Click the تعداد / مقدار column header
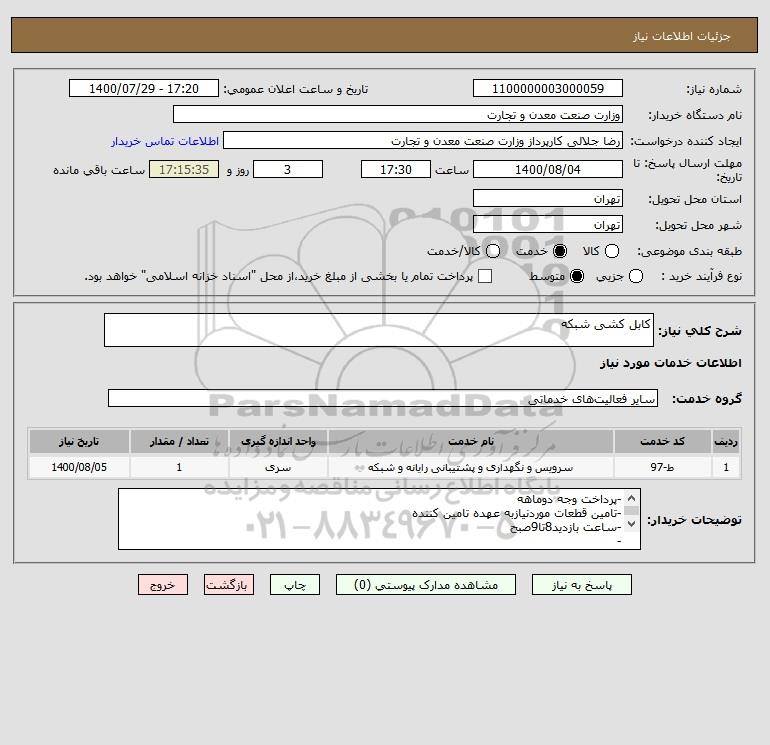Image resolution: width=770 pixels, height=745 pixels. [x=179, y=441]
